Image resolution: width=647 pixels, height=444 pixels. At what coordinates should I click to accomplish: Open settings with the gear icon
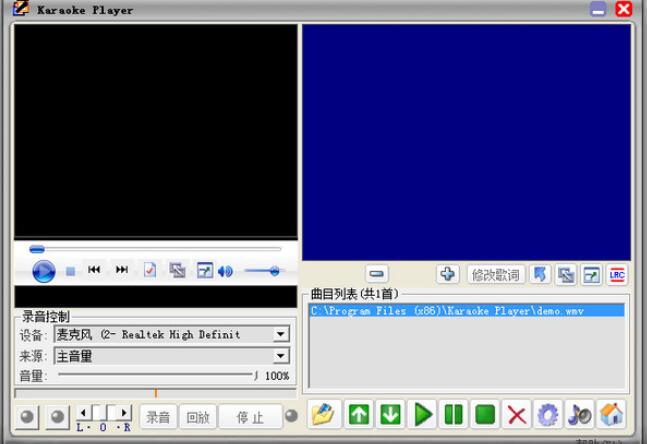tap(547, 414)
